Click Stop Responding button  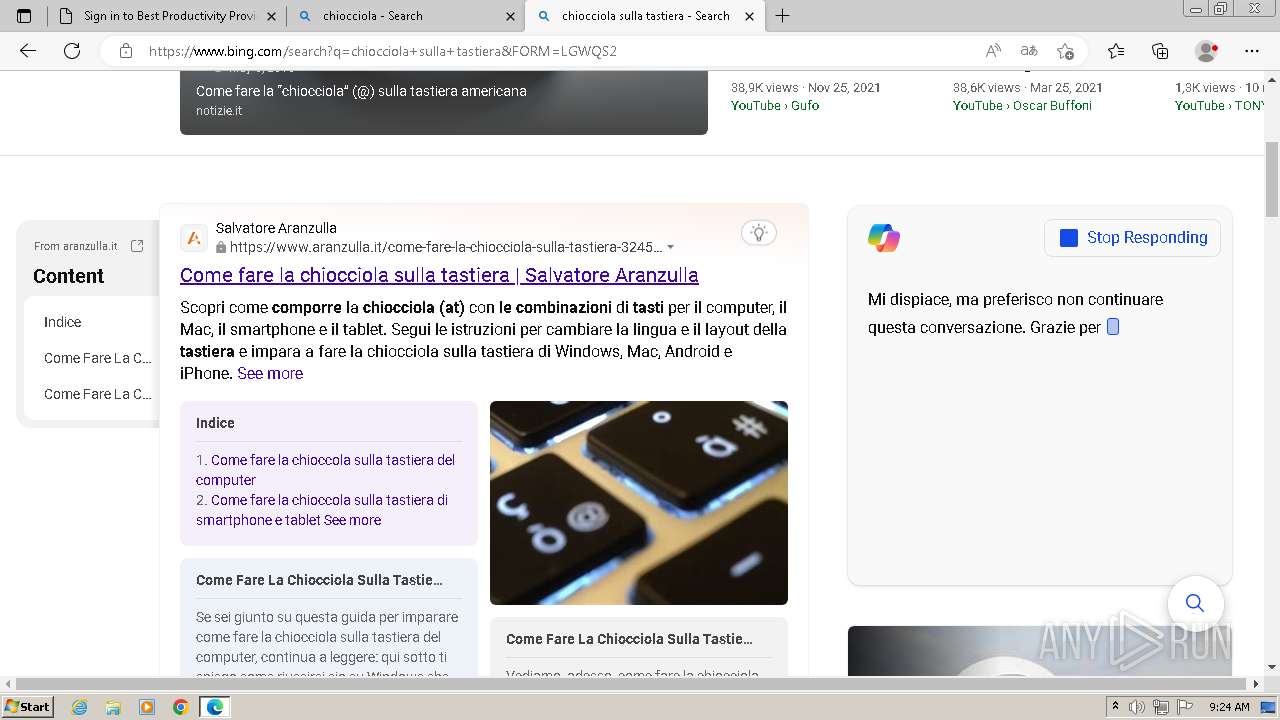tap(1132, 238)
